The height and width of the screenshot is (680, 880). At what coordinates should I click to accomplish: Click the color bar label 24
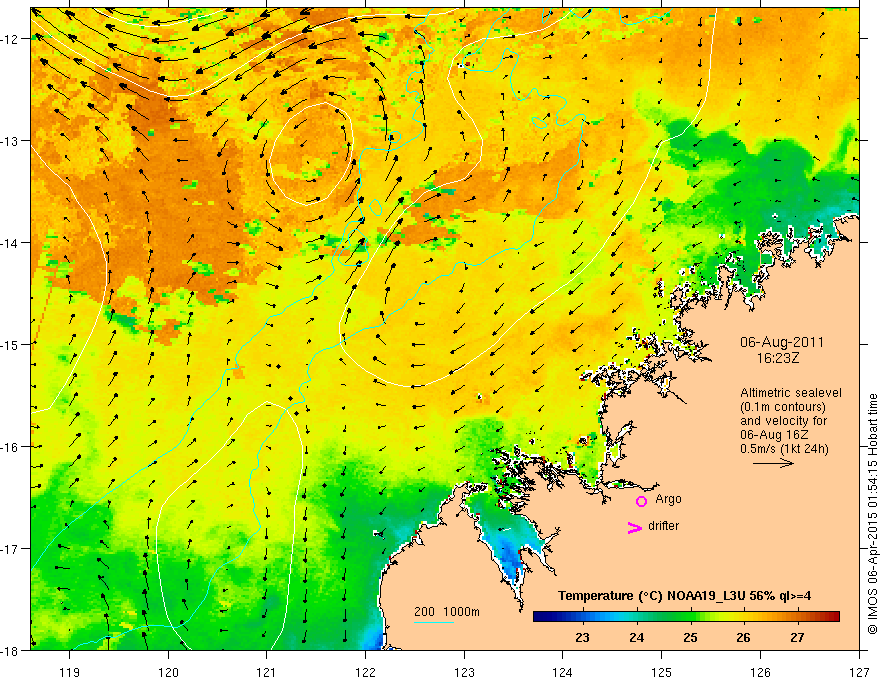pos(636,637)
